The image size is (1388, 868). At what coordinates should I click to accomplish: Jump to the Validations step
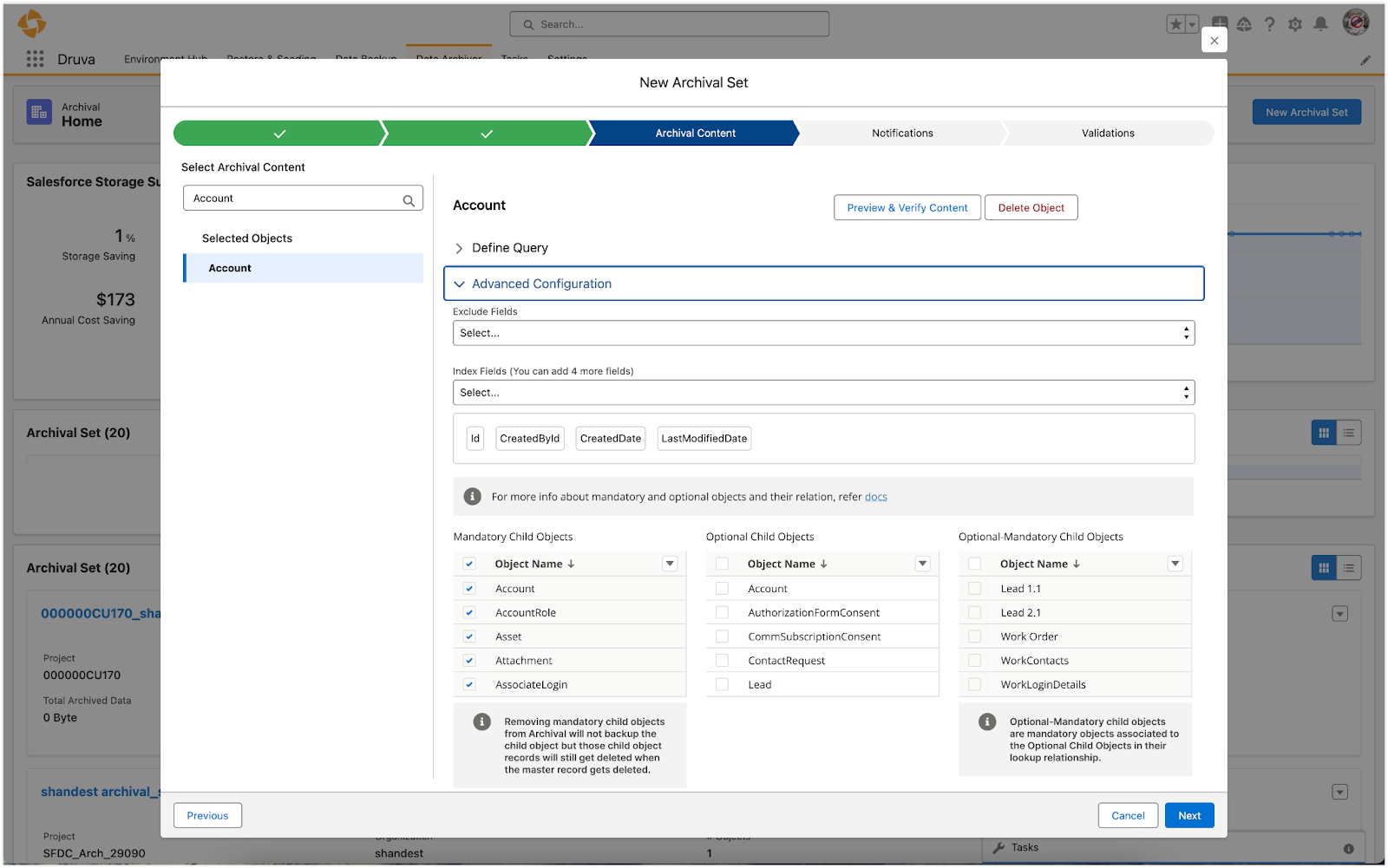tap(1107, 134)
